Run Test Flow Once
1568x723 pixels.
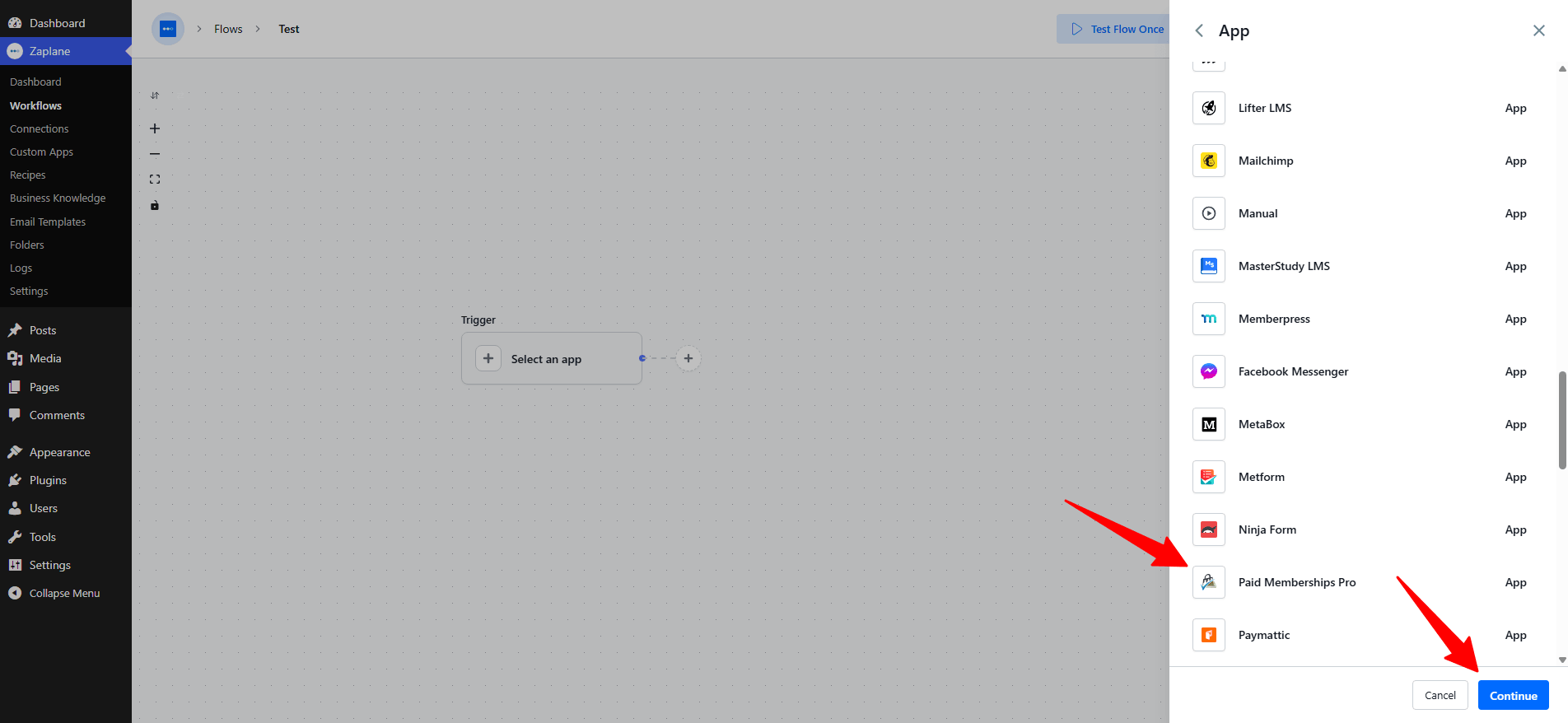(x=1113, y=29)
